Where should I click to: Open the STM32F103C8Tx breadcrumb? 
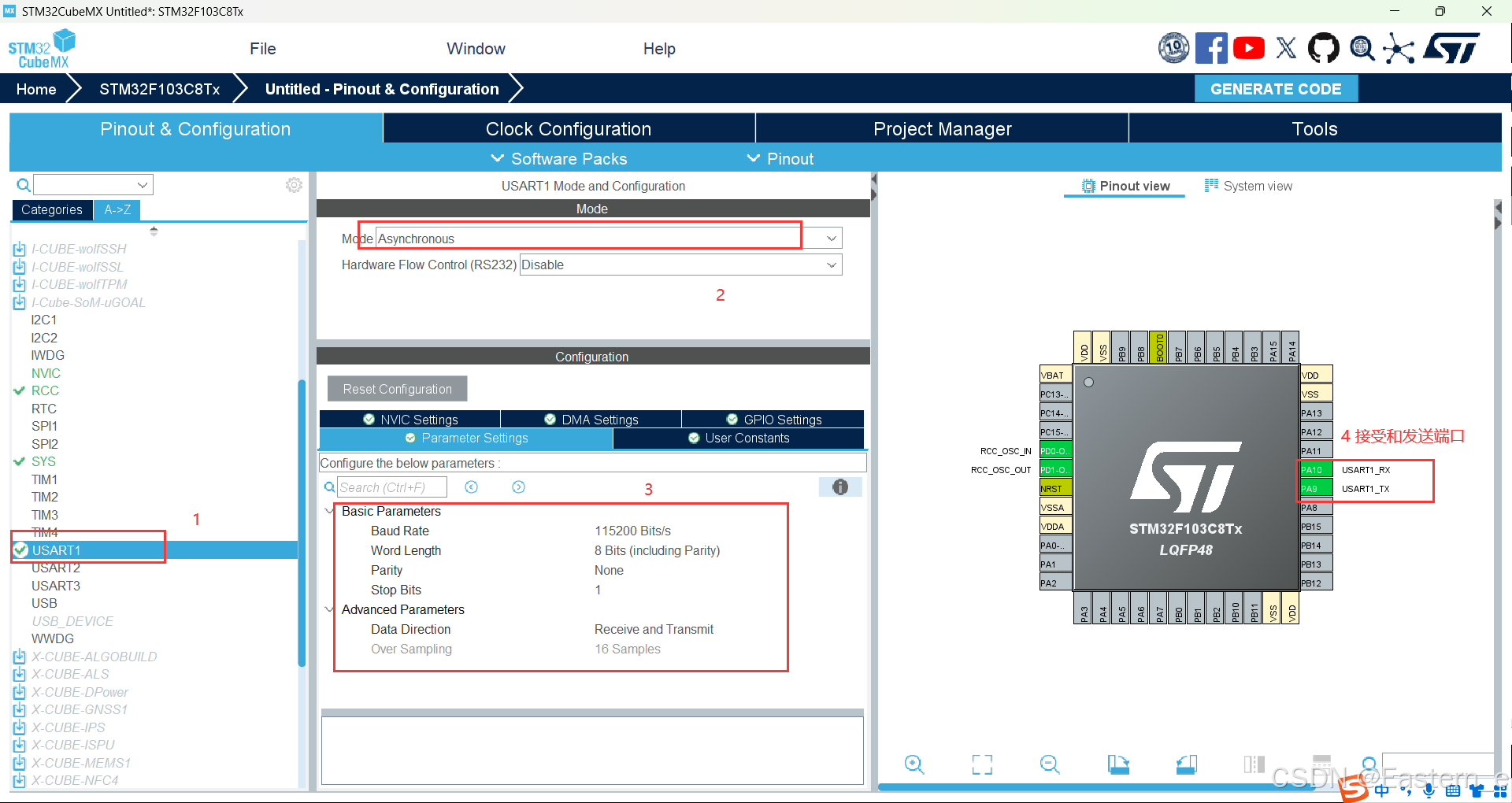[x=159, y=89]
